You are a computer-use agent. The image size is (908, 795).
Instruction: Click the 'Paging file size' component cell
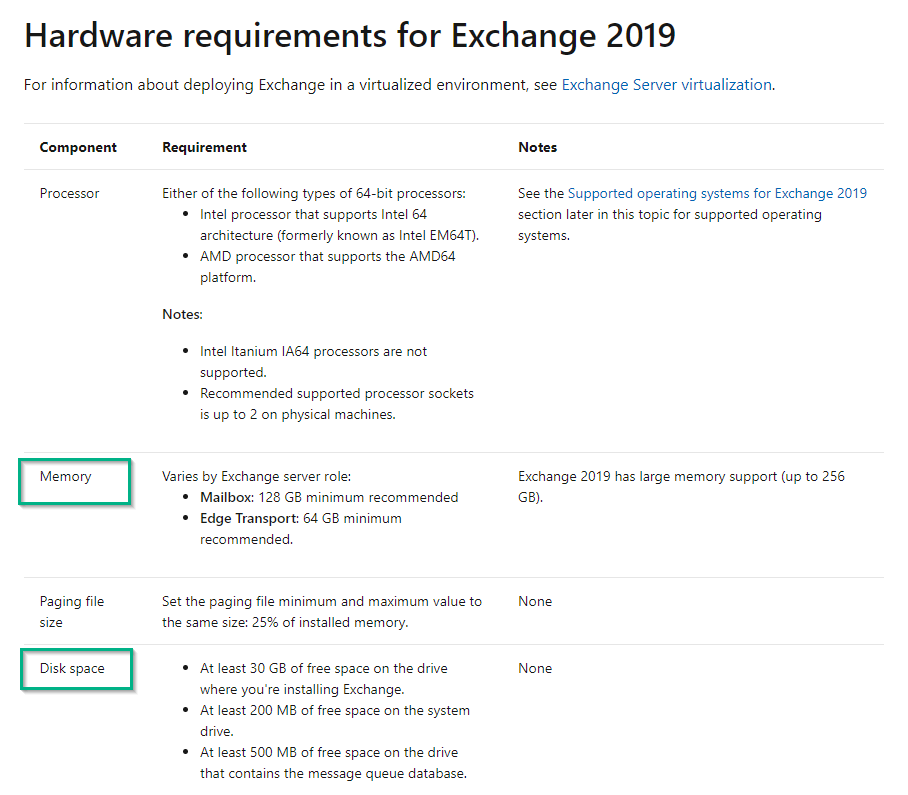pyautogui.click(x=72, y=611)
